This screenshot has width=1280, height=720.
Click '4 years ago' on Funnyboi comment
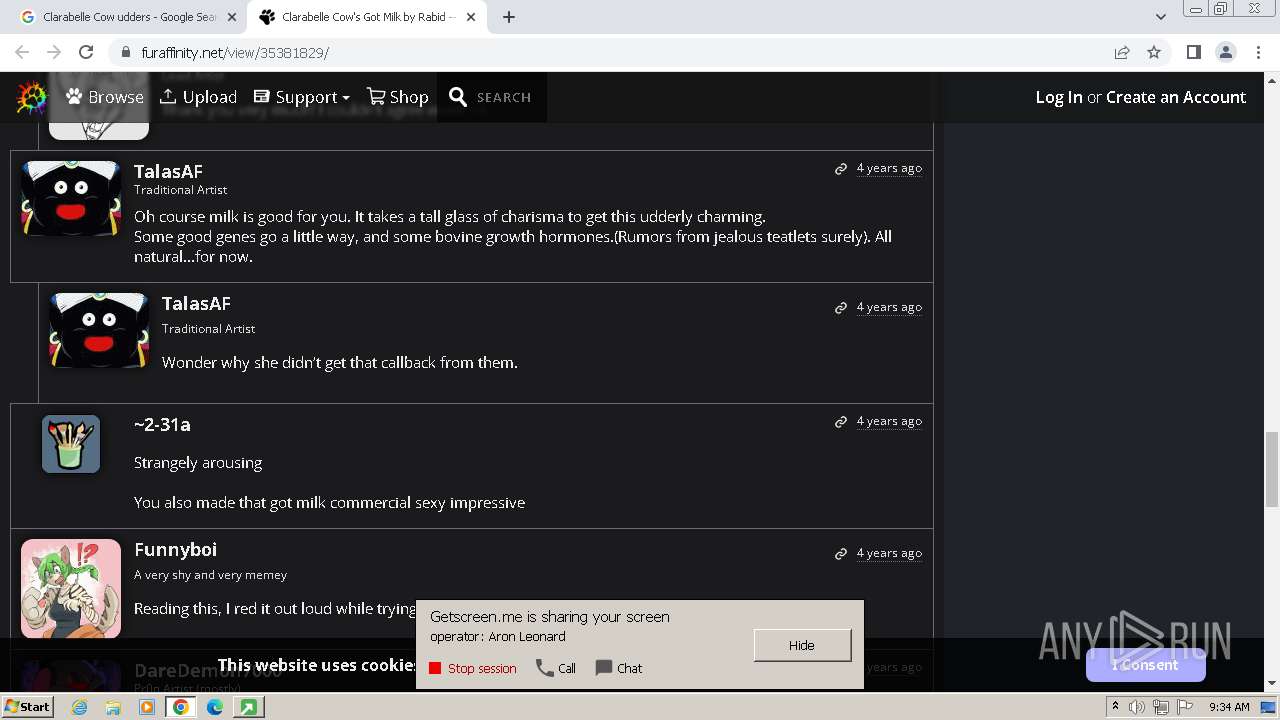pos(889,553)
